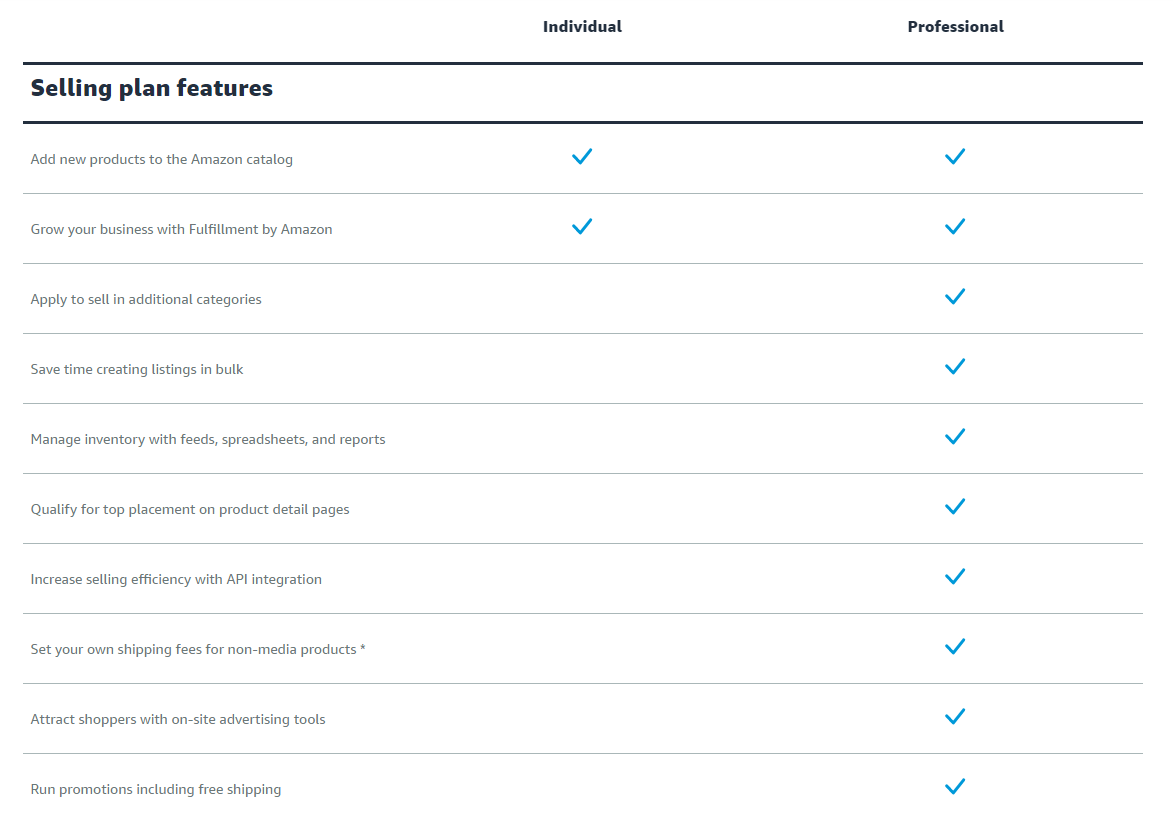
Task: Click the Grow your business with Fulfillment link
Action: click(181, 229)
